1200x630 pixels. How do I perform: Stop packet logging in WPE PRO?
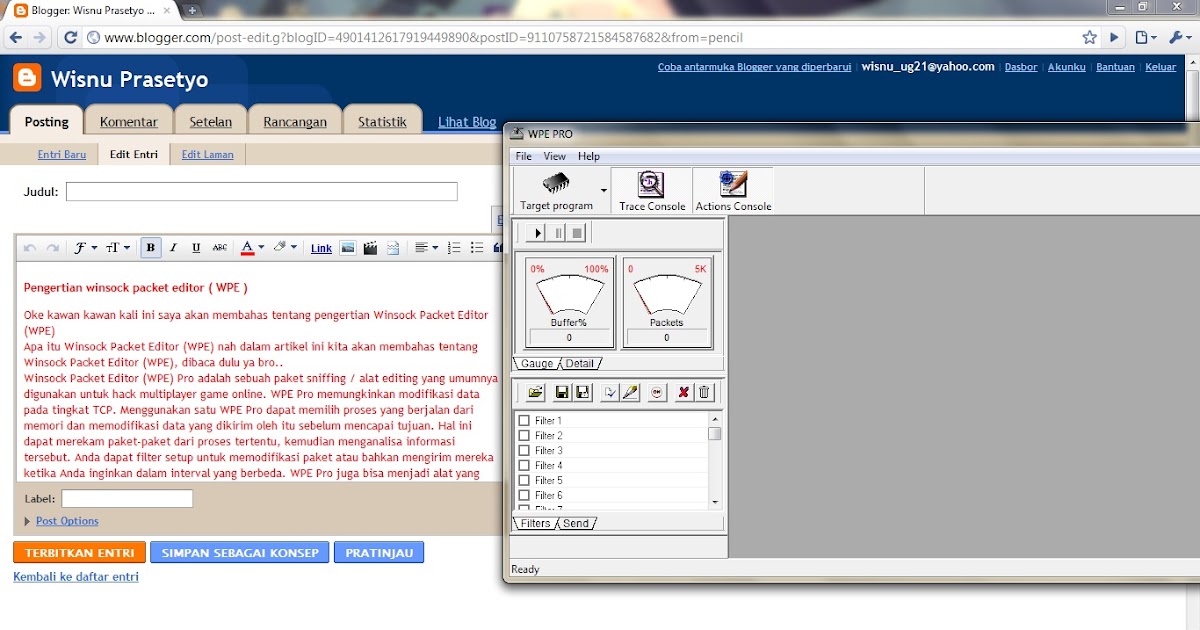tap(576, 232)
